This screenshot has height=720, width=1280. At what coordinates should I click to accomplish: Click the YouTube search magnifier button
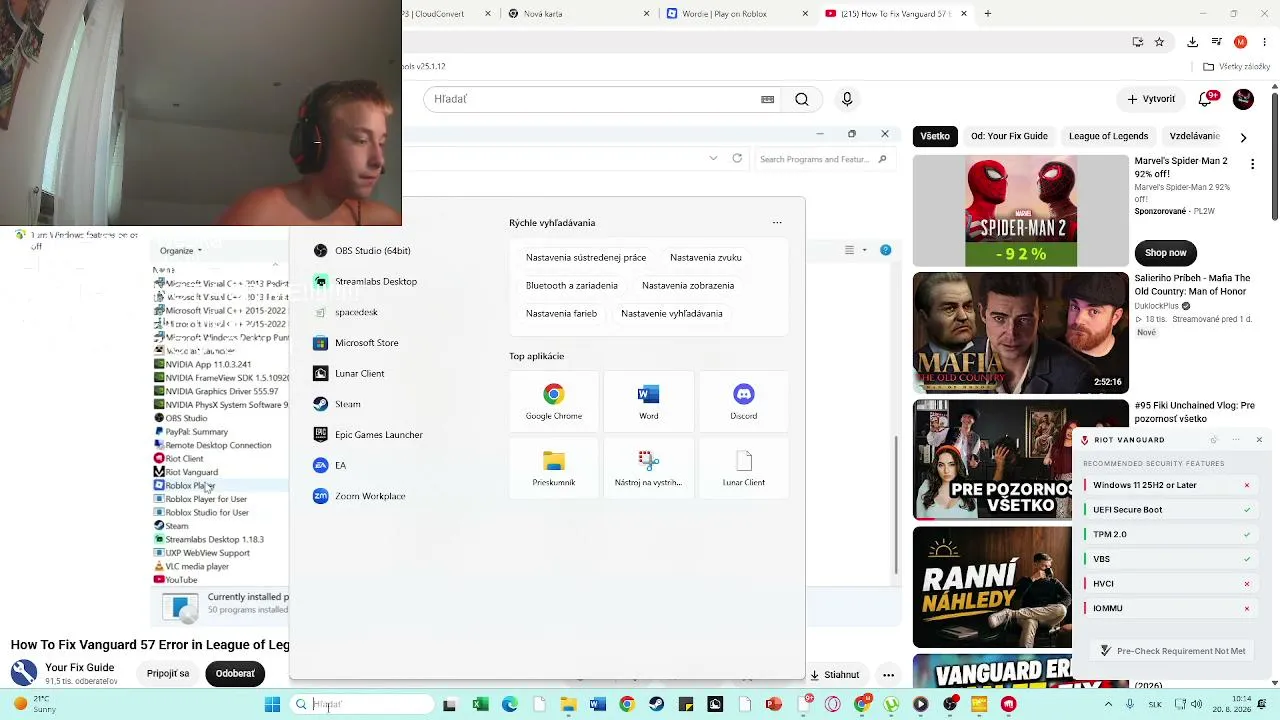coord(802,99)
